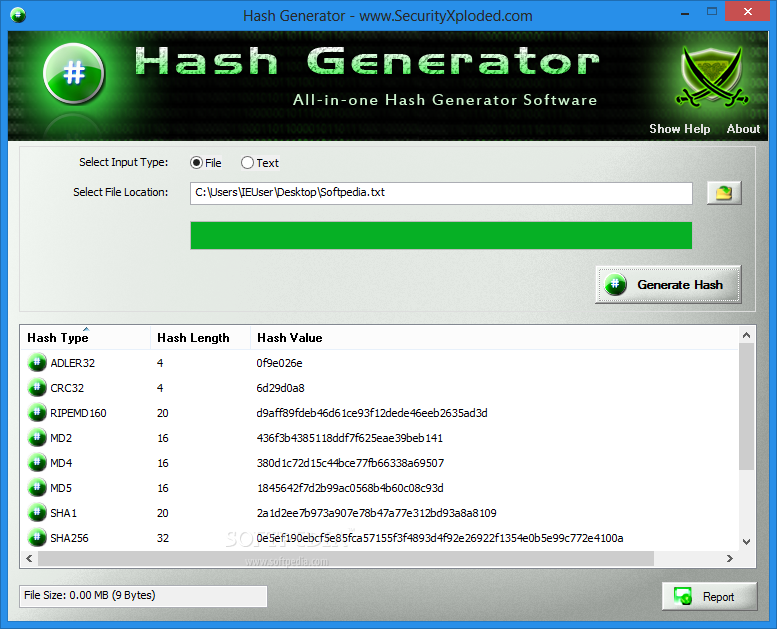Sort by Hash Value column header

[x=494, y=338]
